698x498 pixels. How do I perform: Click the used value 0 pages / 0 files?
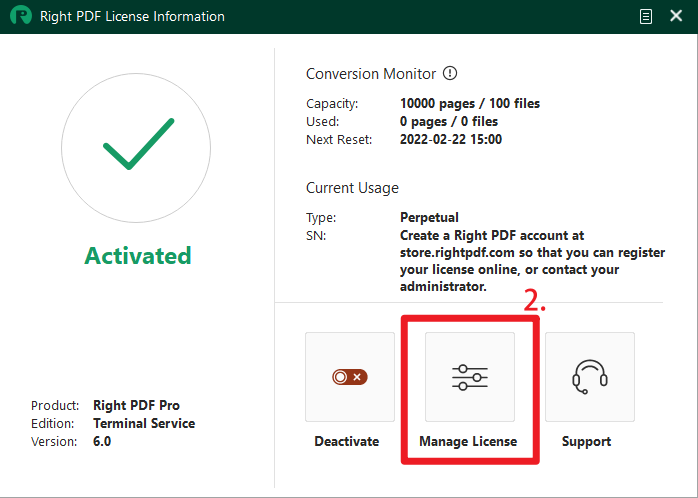pos(449,121)
